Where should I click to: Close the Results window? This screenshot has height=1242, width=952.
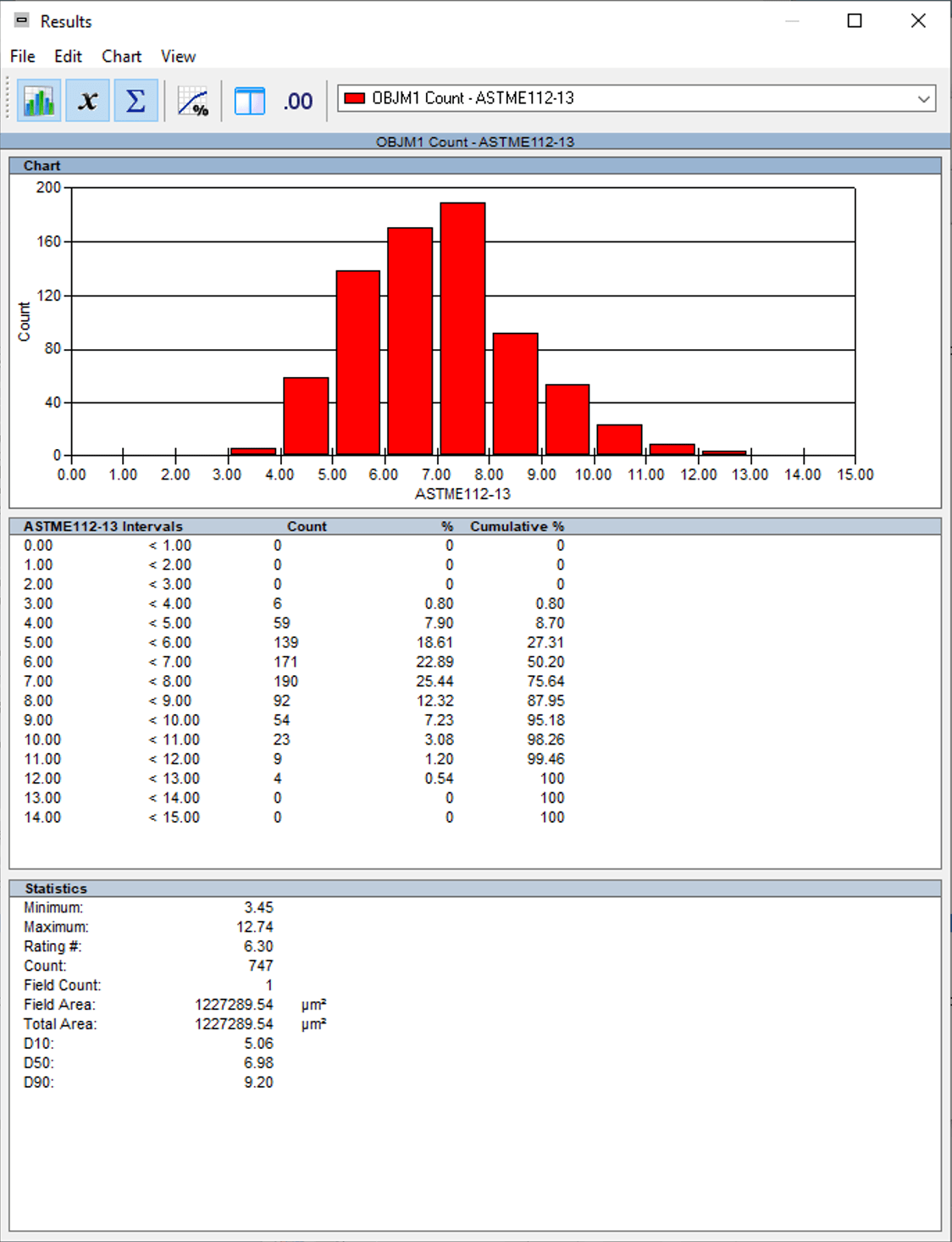[918, 20]
